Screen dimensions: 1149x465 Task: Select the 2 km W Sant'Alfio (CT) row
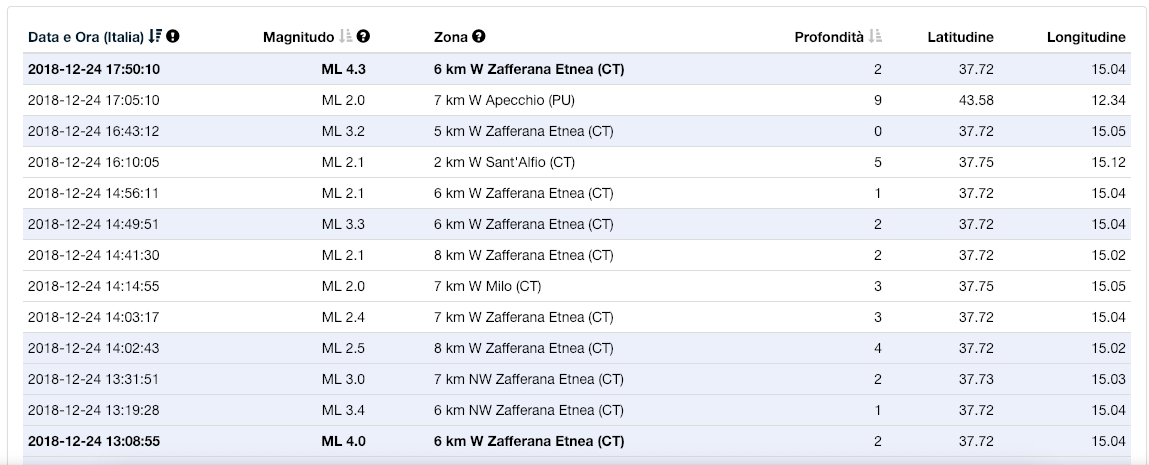(504, 162)
